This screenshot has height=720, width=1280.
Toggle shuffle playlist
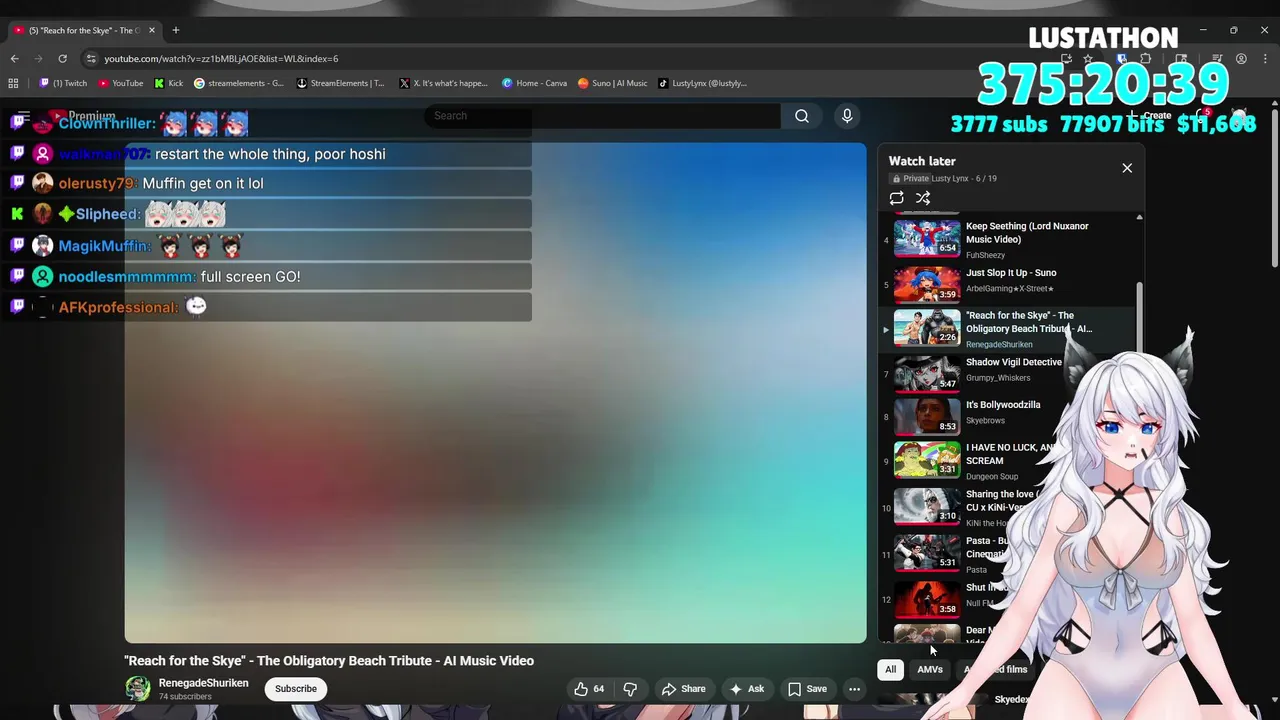point(923,198)
